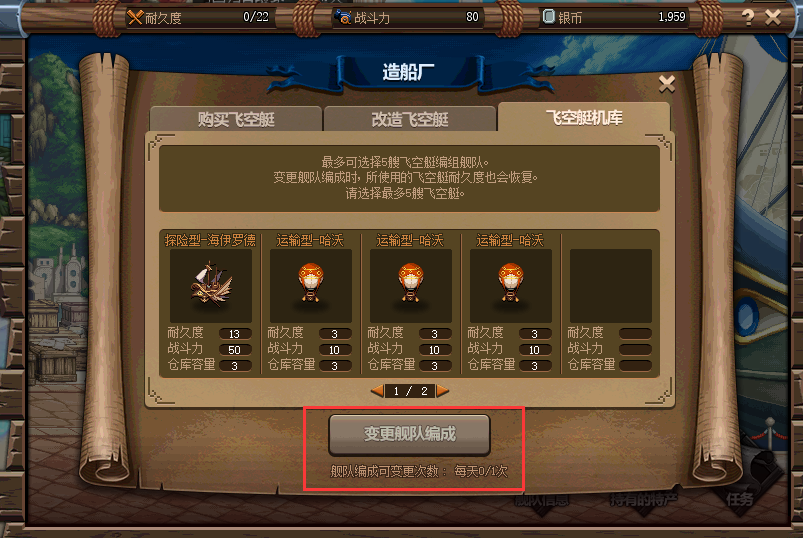Screen dimensions: 803x538
Task: Click the silver coin currency icon
Action: [548, 17]
